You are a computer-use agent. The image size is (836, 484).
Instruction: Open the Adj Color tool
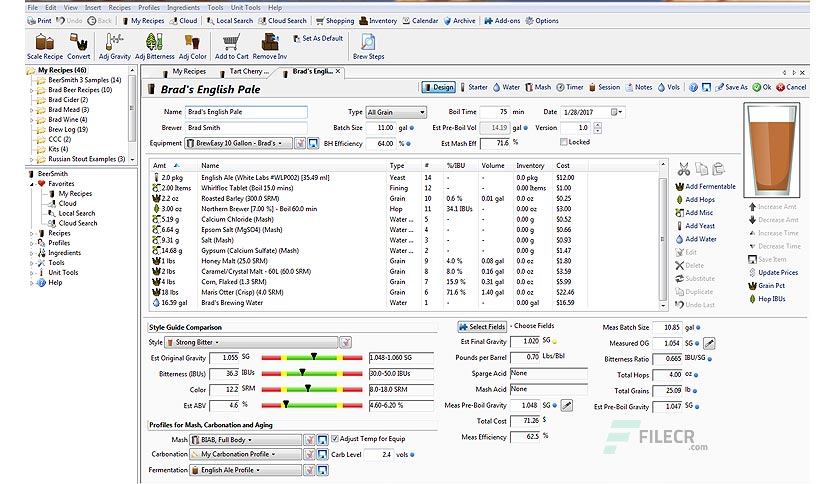coord(192,46)
